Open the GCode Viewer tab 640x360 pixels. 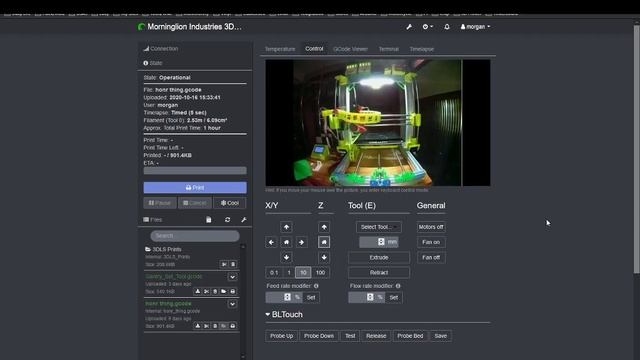tap(350, 49)
